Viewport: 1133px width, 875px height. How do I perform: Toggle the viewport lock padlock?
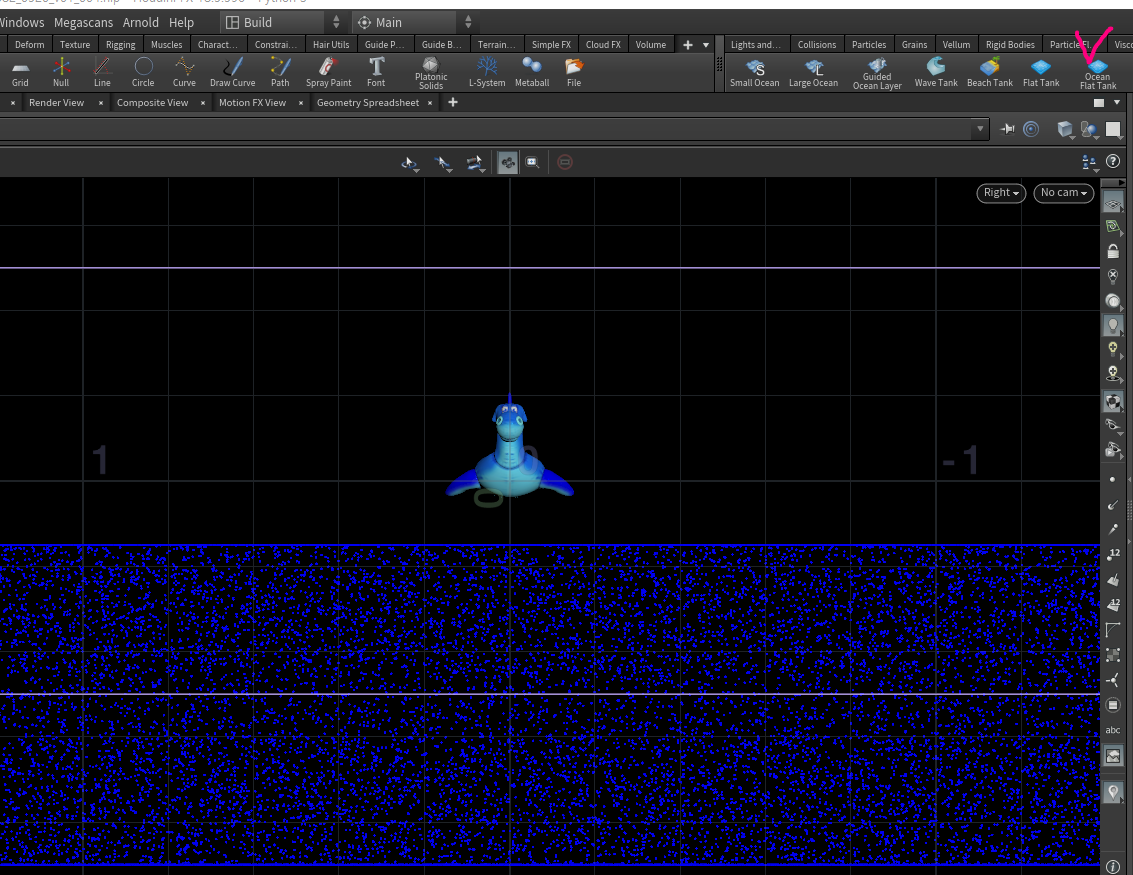(x=1113, y=251)
